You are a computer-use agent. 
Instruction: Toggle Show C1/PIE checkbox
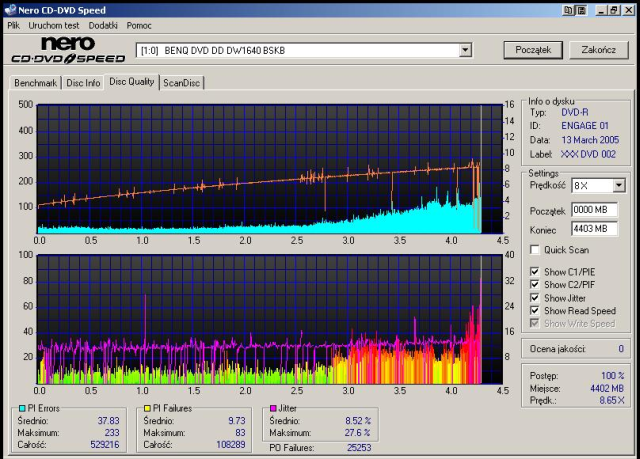pyautogui.click(x=535, y=271)
